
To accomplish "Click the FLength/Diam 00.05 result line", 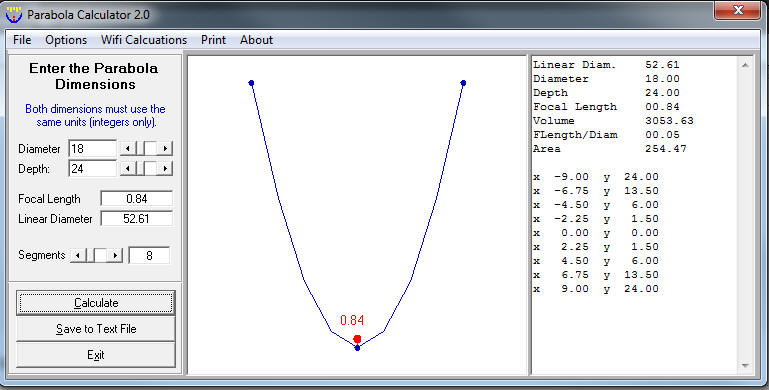I will click(606, 135).
